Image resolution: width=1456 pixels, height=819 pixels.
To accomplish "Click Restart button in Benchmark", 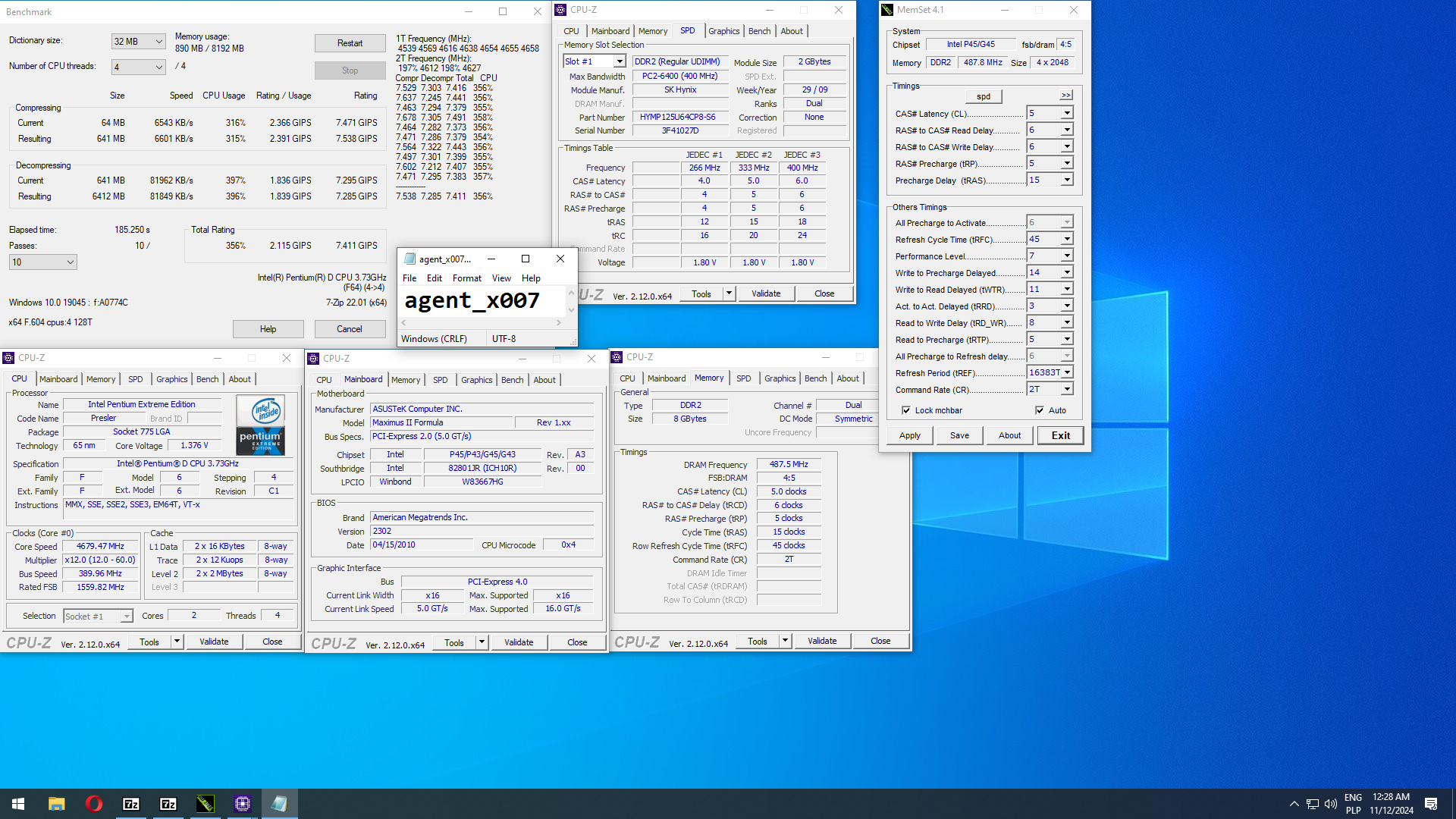I will (x=350, y=43).
